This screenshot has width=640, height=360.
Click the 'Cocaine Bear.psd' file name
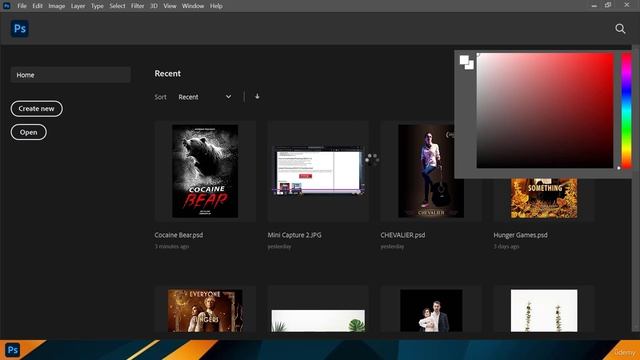(x=179, y=235)
